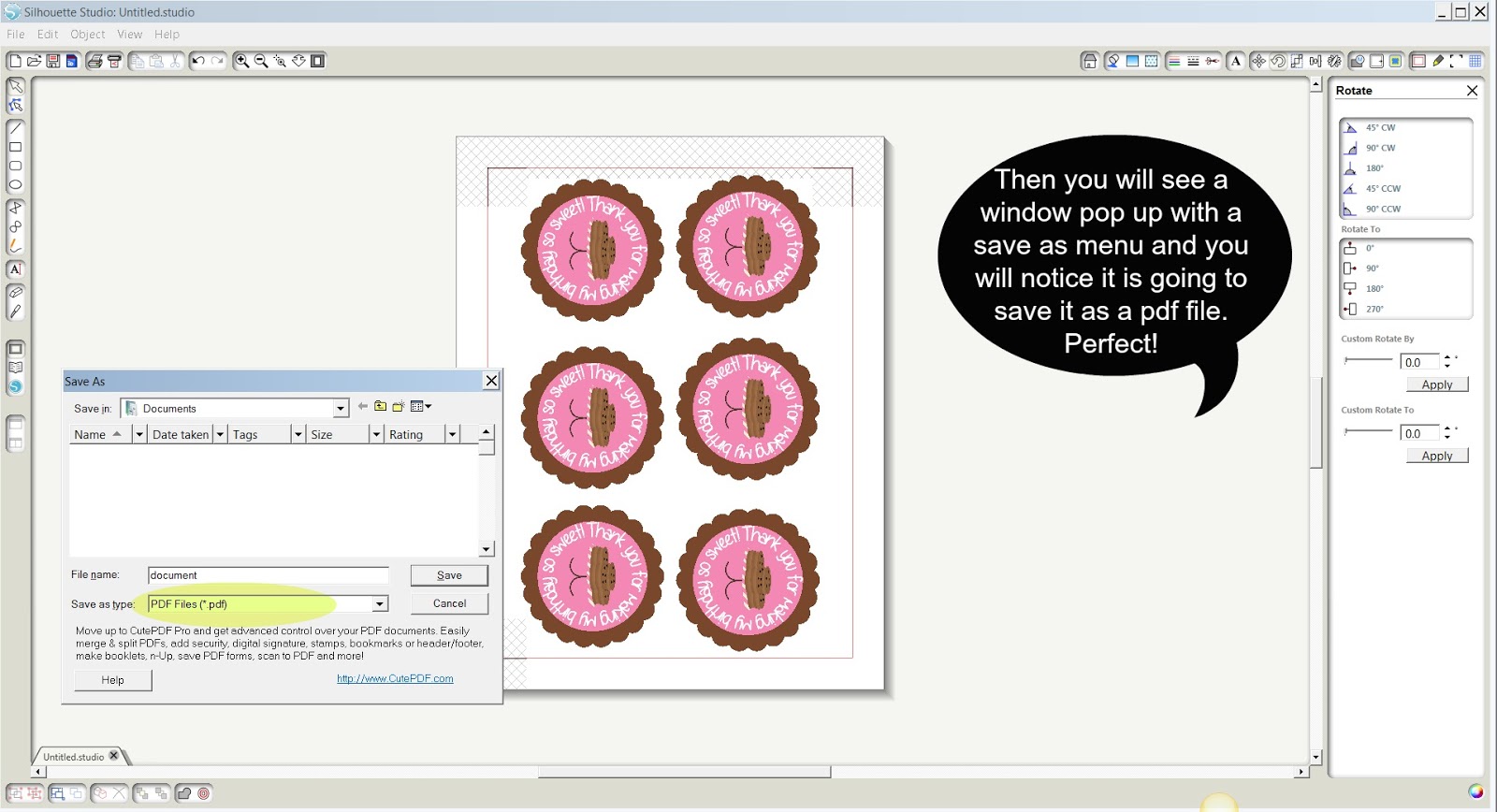1497x812 pixels.
Task: Click the New document icon in toolbar
Action: point(14,61)
